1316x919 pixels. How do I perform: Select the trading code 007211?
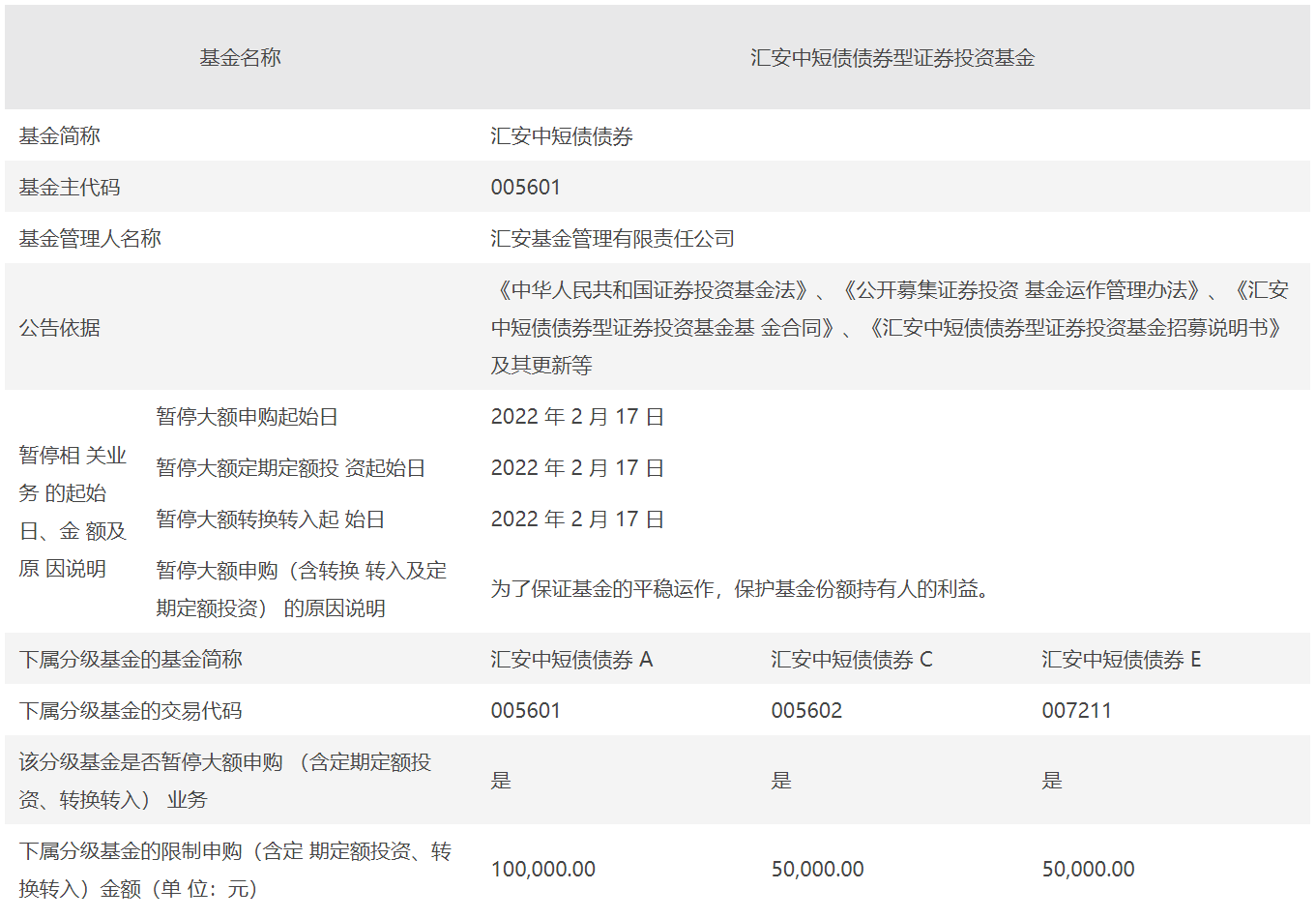[x=1074, y=710]
